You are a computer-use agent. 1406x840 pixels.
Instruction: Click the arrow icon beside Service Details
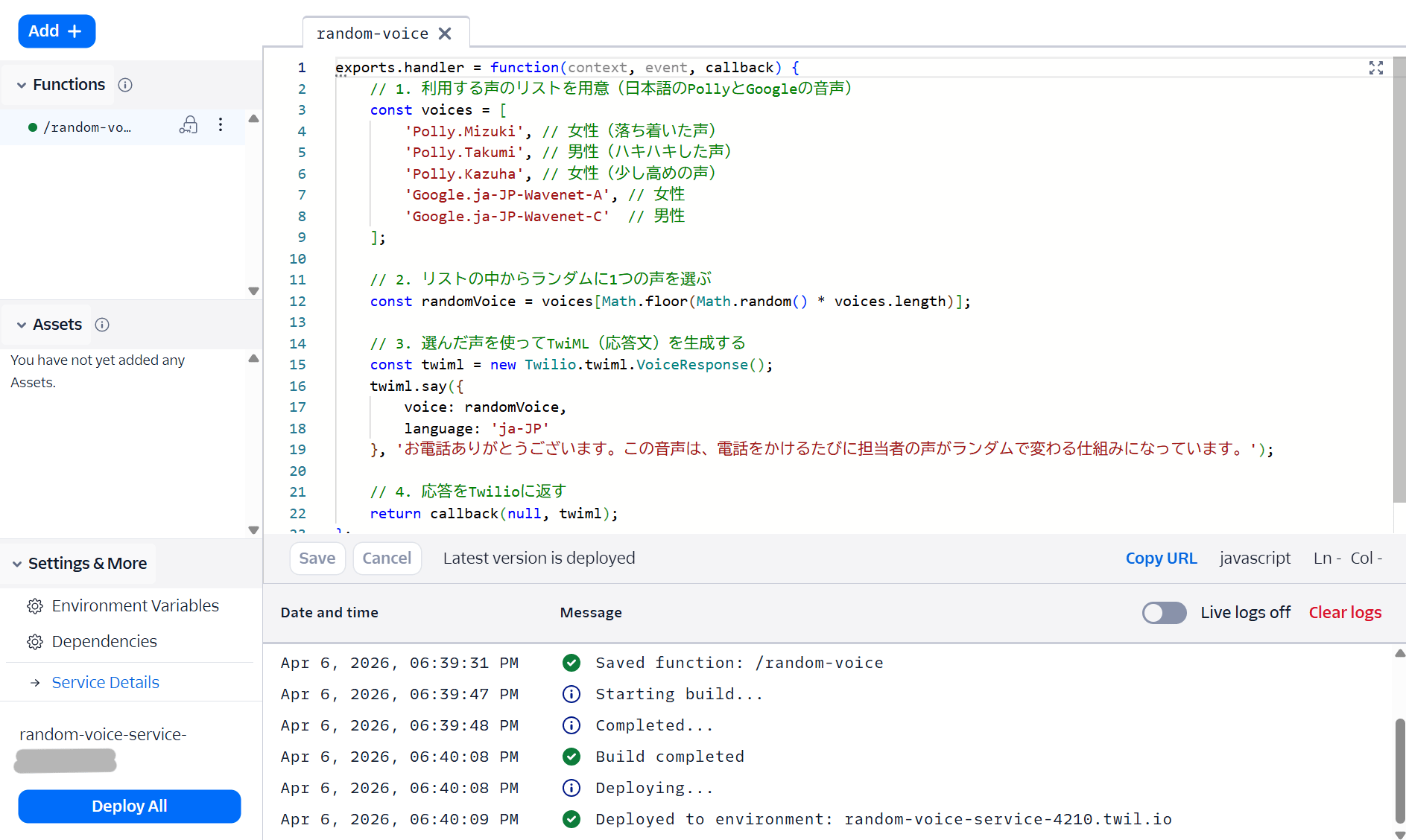pyautogui.click(x=35, y=681)
